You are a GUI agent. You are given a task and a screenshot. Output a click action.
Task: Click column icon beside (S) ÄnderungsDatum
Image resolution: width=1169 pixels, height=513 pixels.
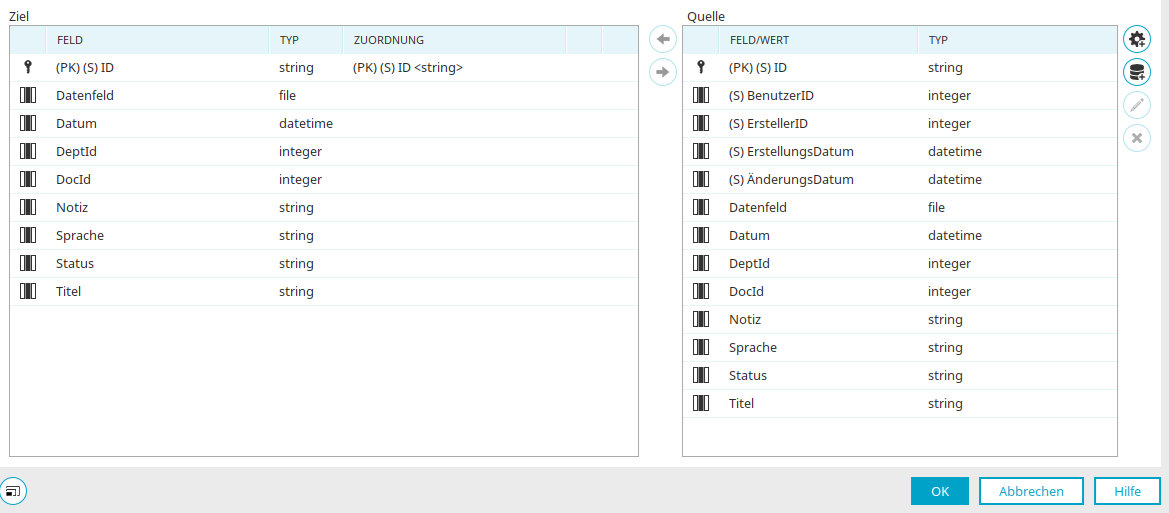(701, 180)
